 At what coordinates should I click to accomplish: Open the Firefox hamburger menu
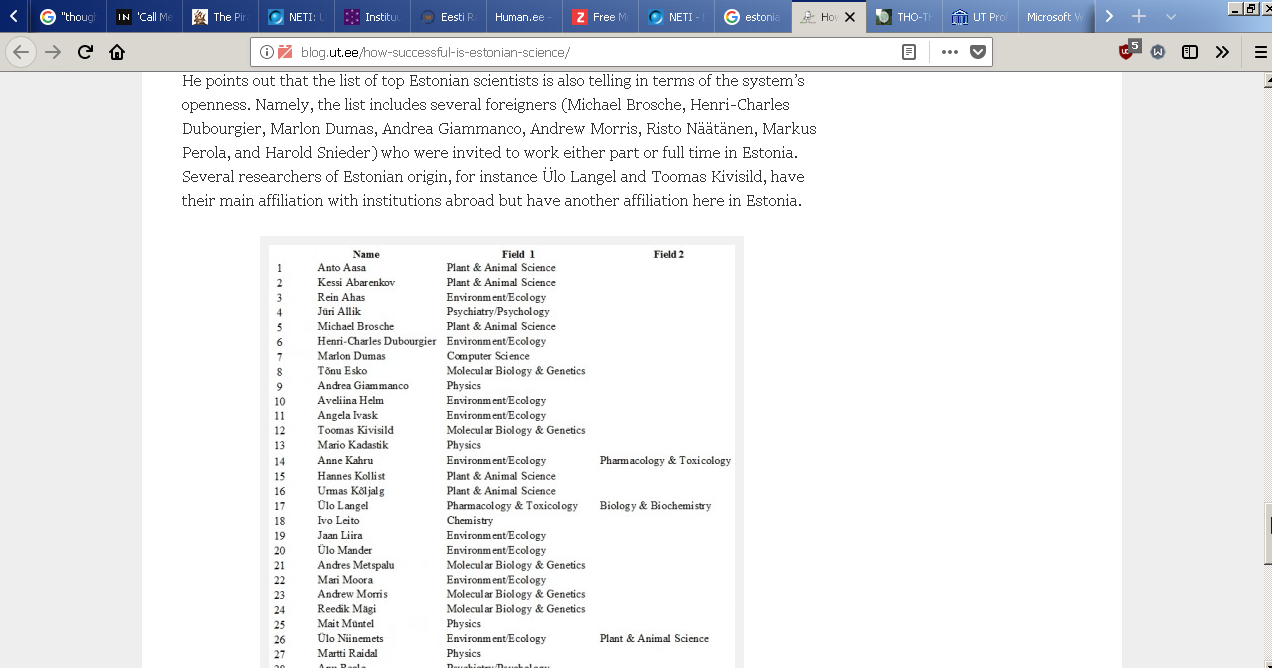click(1260, 52)
